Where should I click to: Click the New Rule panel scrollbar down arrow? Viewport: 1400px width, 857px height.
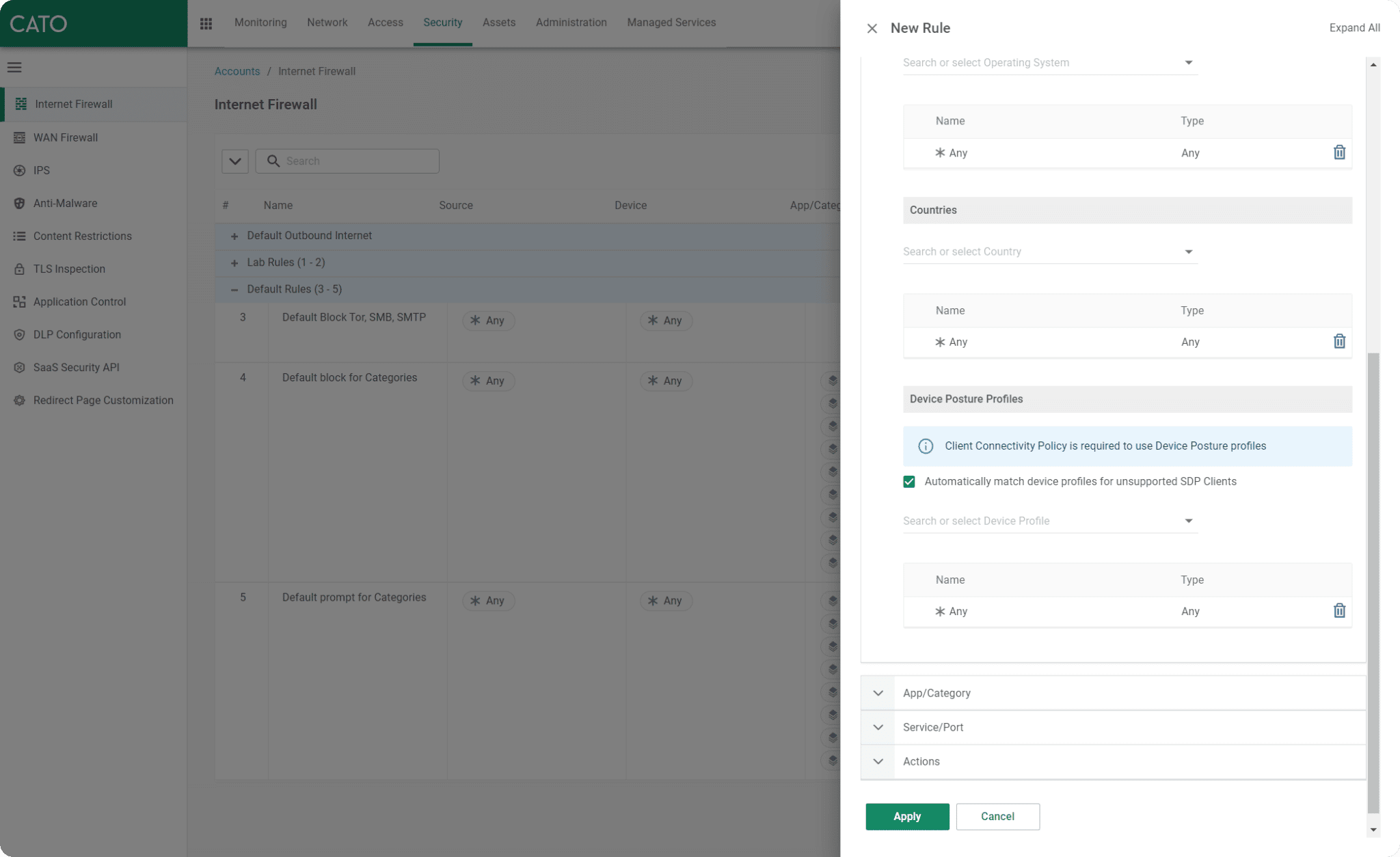(1373, 830)
